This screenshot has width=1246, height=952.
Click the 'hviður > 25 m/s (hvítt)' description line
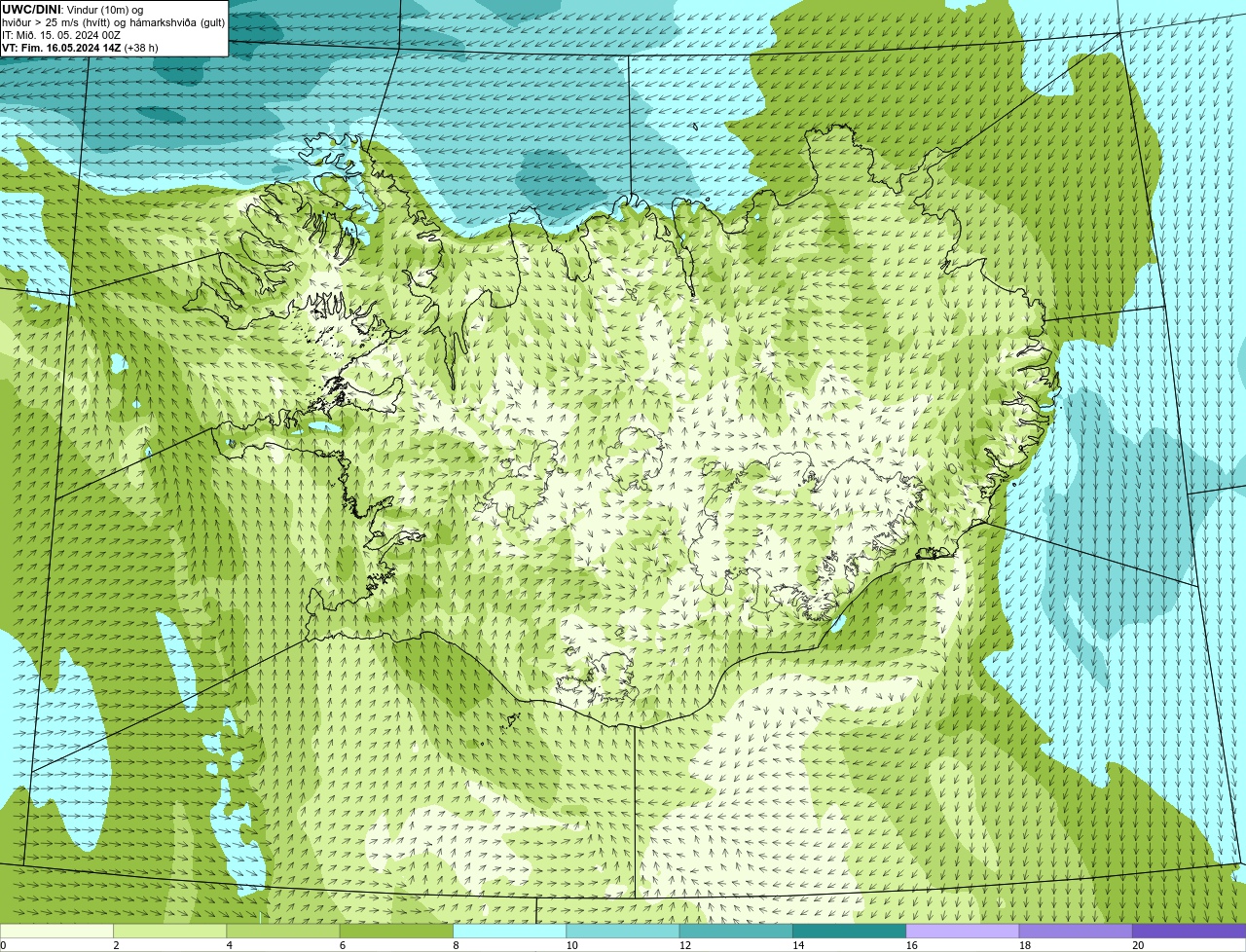tap(114, 21)
